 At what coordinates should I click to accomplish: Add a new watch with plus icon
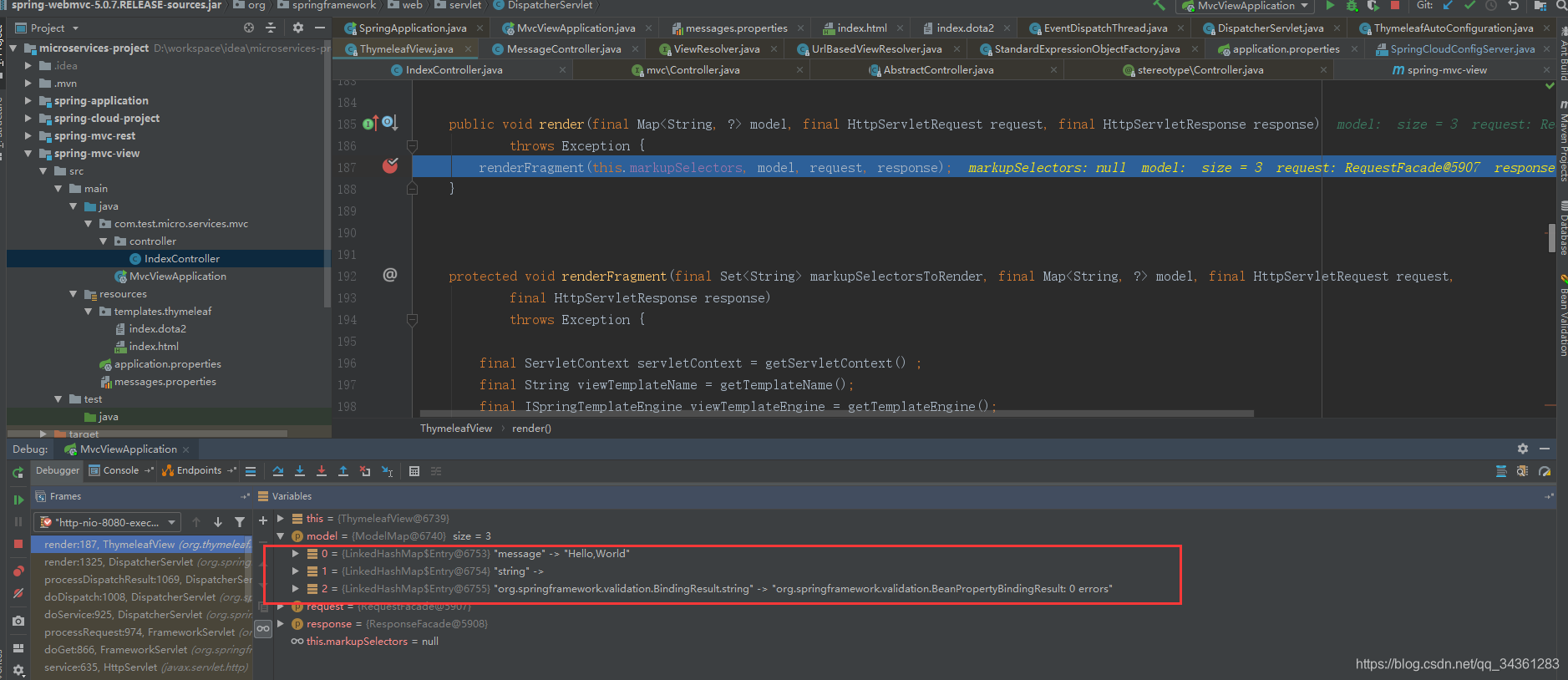pyautogui.click(x=263, y=520)
